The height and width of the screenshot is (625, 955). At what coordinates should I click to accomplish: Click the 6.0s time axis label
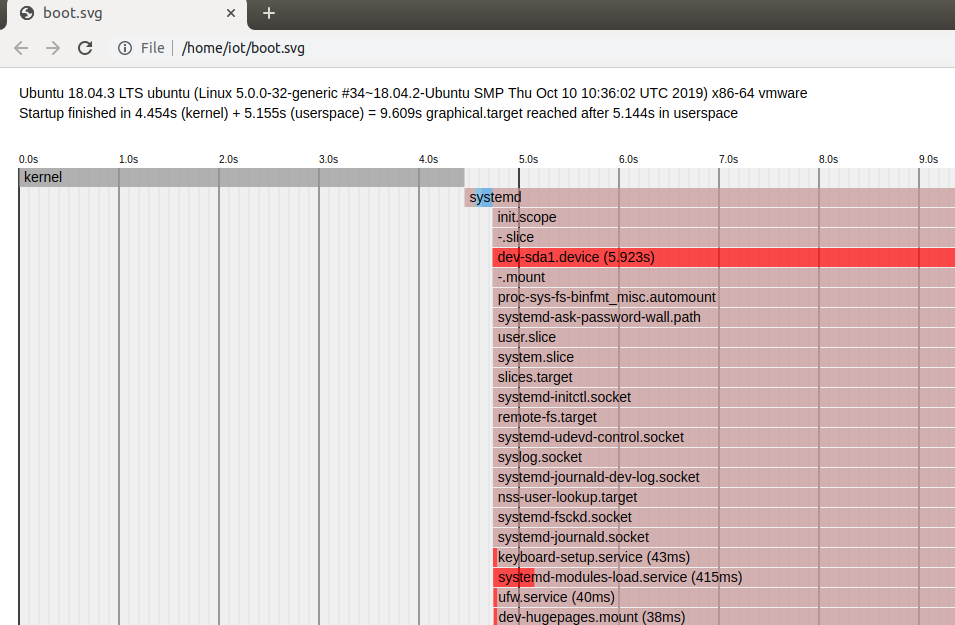point(629,160)
